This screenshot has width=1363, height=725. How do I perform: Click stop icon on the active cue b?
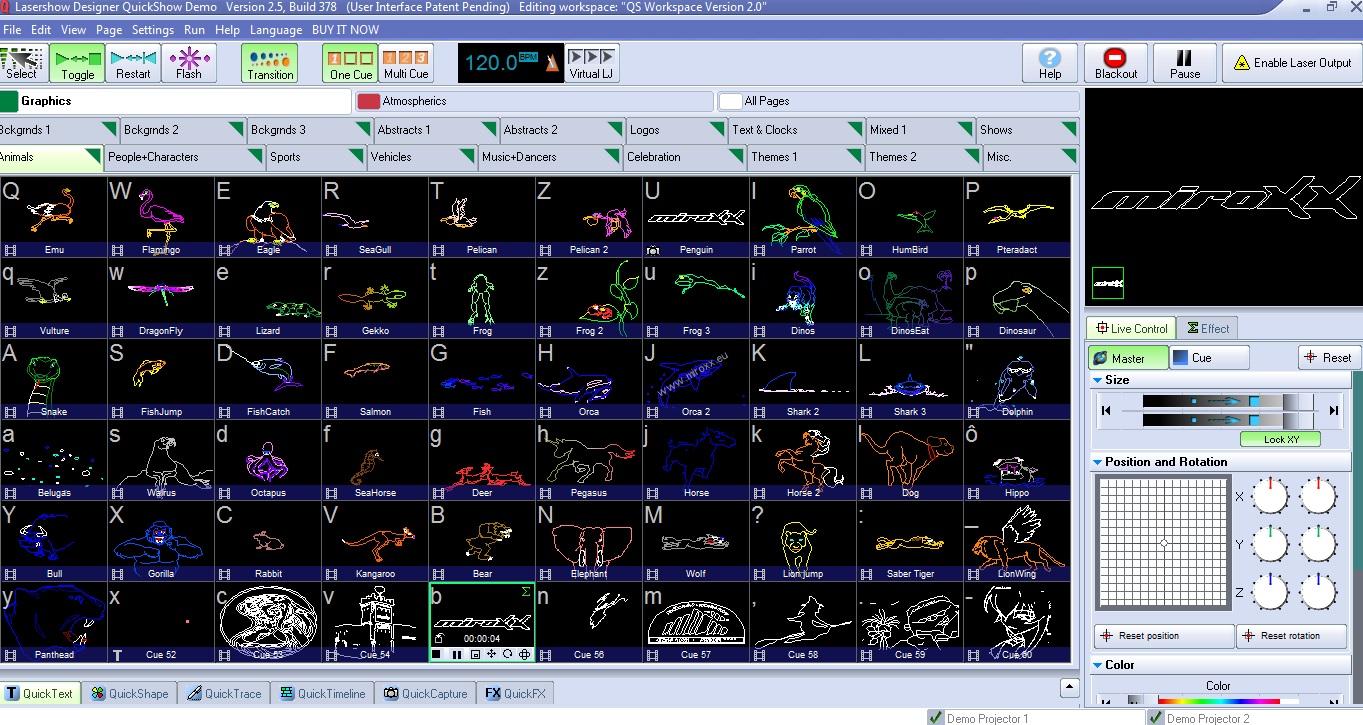pos(438,655)
